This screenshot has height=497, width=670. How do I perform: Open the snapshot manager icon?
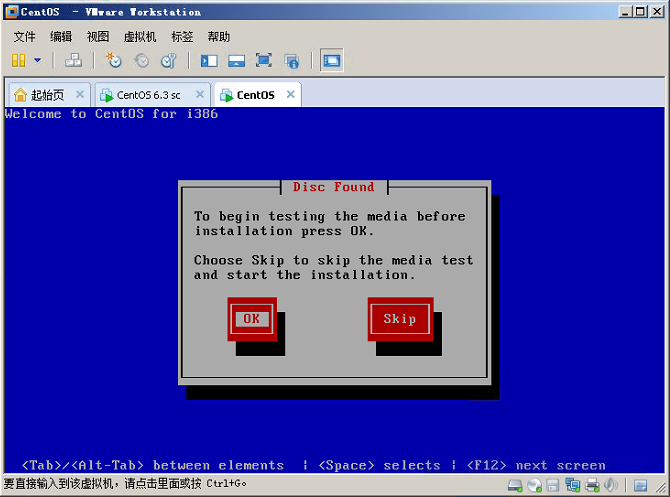[168, 60]
